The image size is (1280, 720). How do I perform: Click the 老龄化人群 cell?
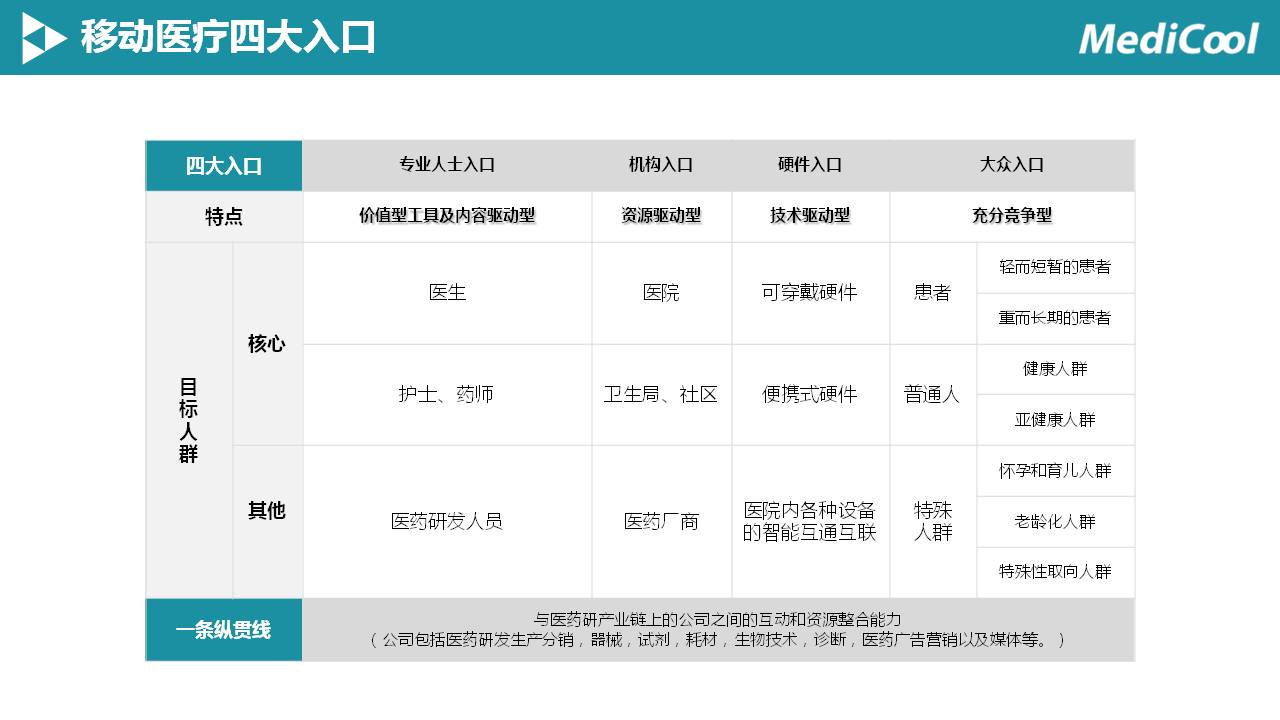1055,522
